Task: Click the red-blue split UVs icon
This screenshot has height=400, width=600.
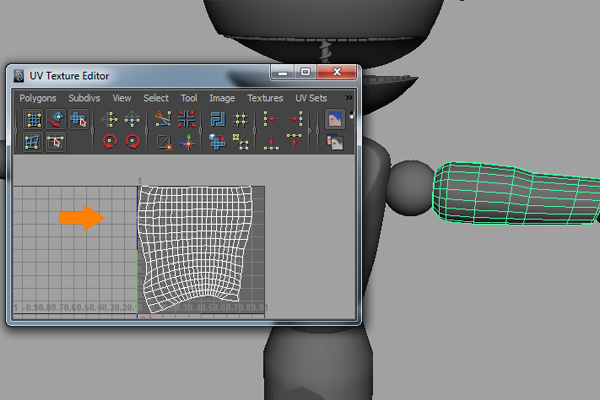Action: (186, 119)
